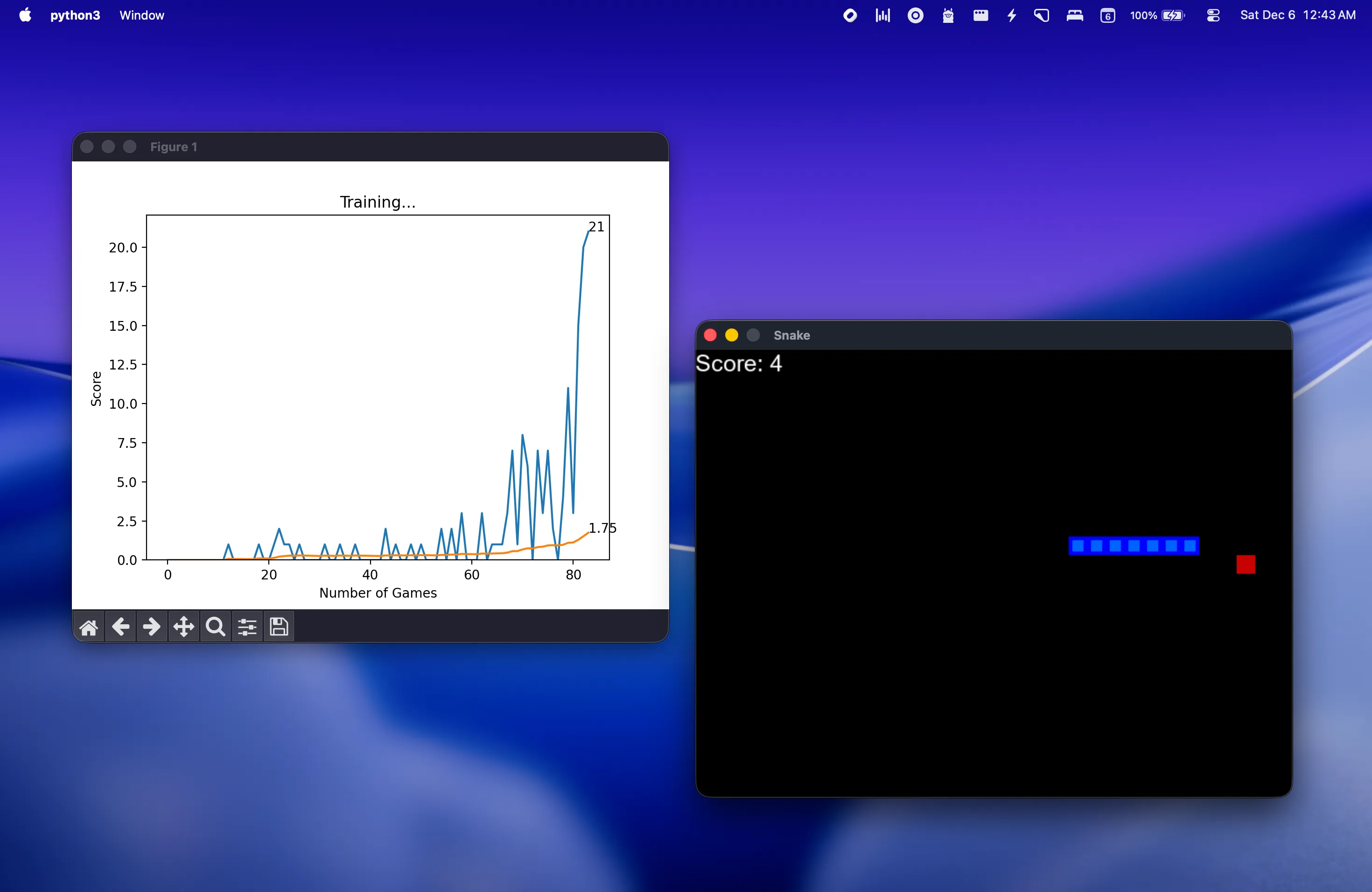The height and width of the screenshot is (892, 1372).
Task: Toggle the Pan axes tool
Action: tap(183, 627)
